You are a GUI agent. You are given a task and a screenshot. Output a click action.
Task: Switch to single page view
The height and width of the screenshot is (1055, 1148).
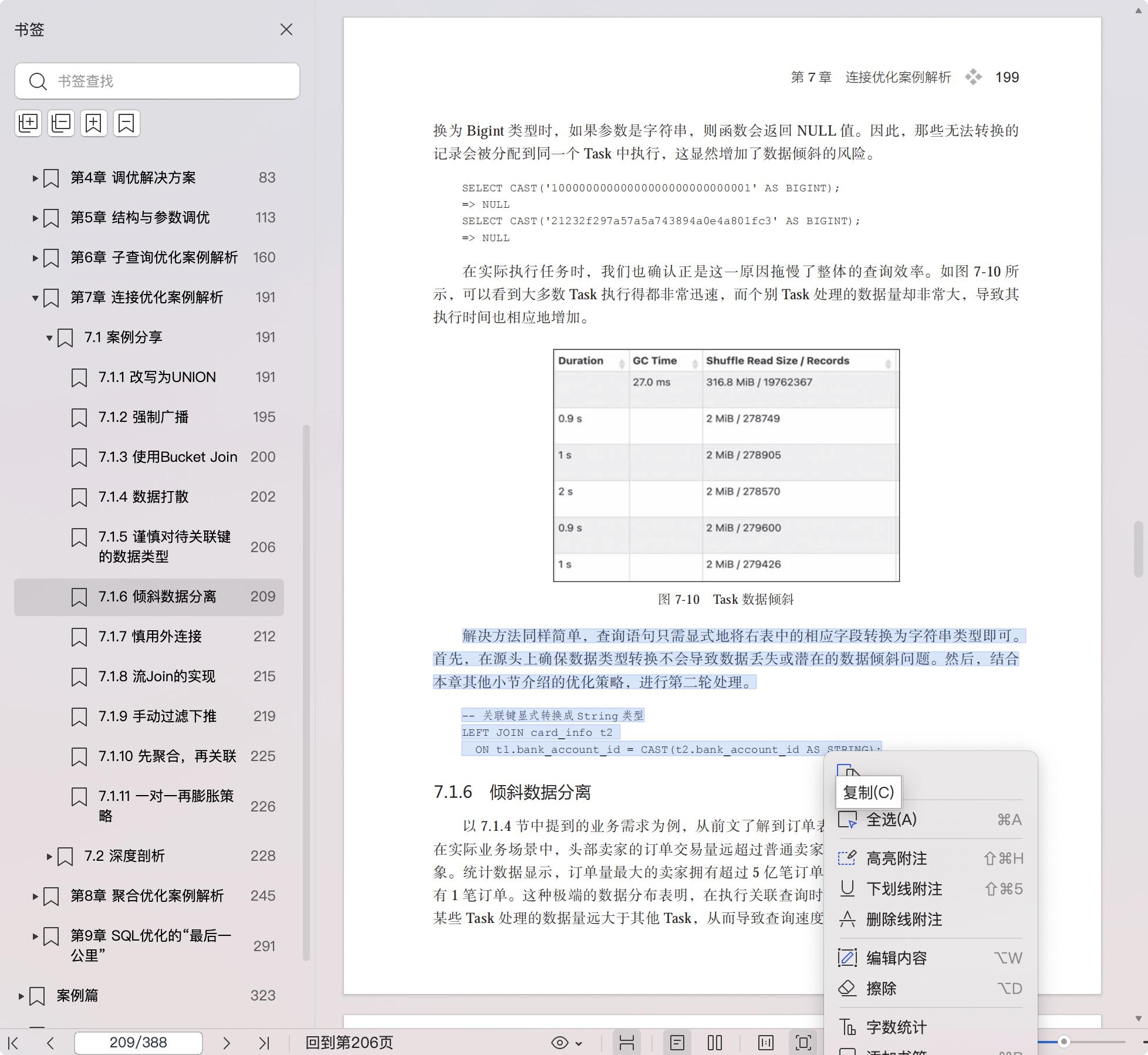(677, 1043)
